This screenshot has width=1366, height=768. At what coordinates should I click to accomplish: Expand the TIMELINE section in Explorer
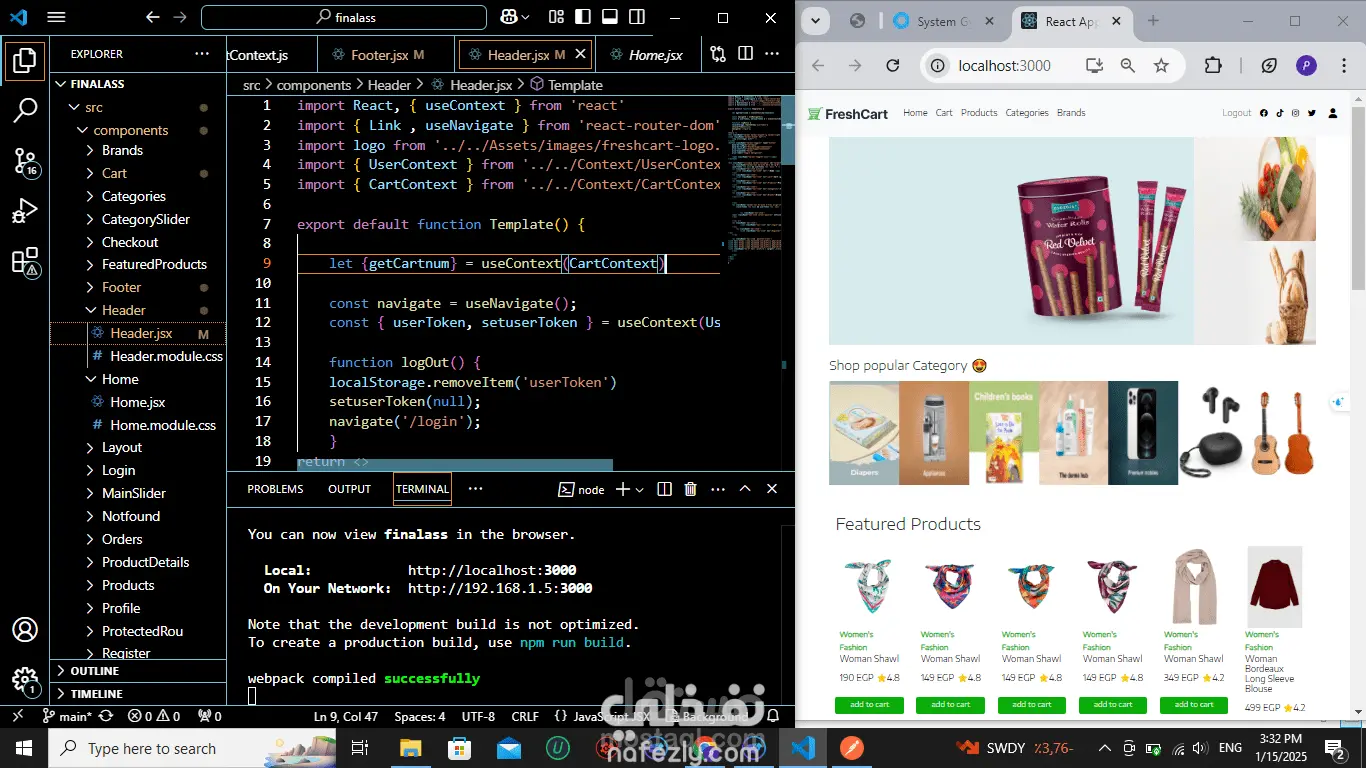[x=138, y=694]
